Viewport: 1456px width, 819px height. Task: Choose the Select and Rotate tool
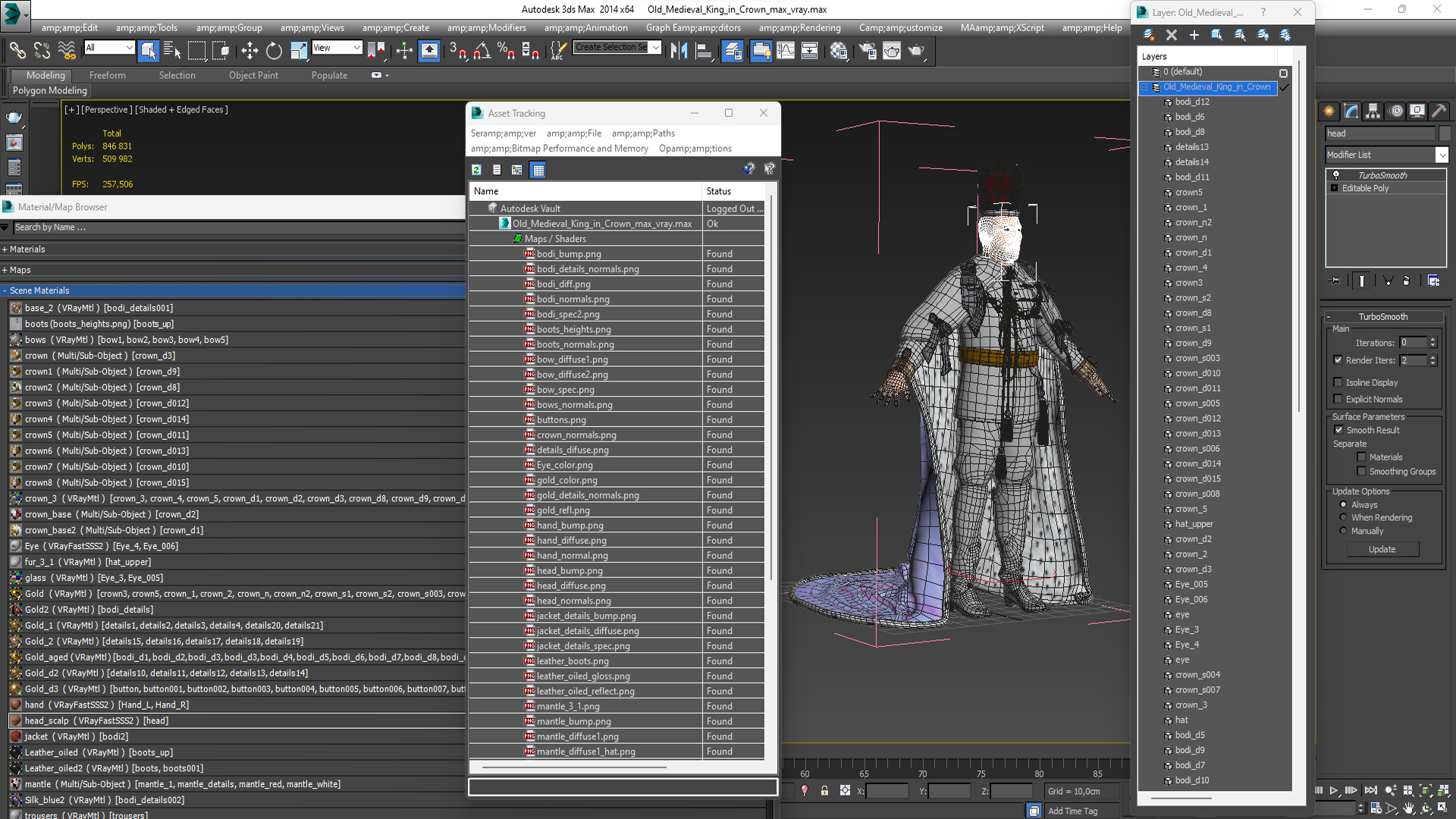point(274,50)
